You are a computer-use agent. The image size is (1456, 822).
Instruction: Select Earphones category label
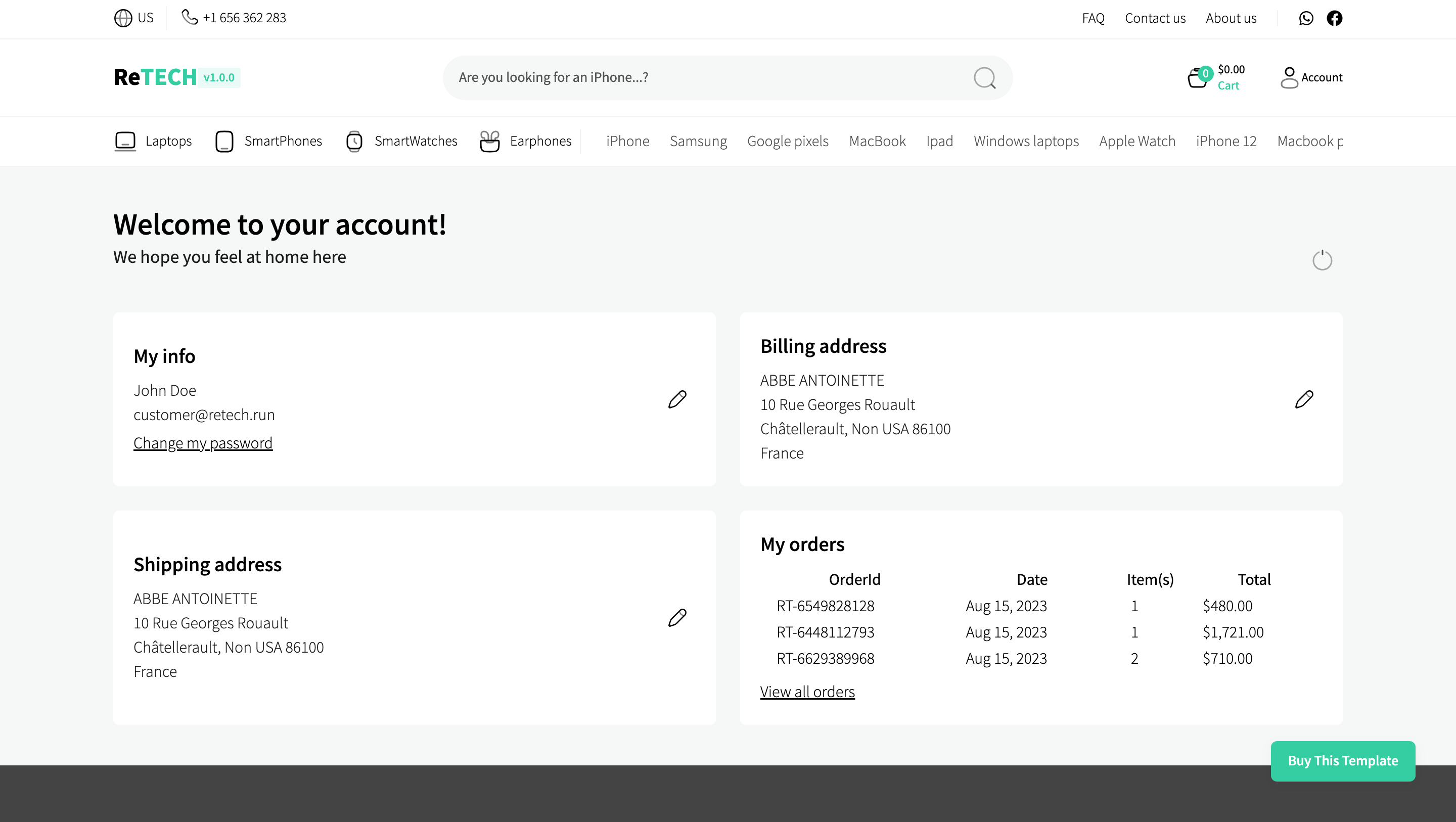pos(541,142)
